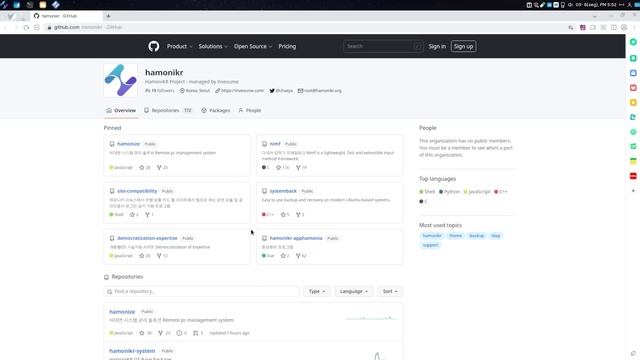
Task: Open the Language filter dropdown
Action: pyautogui.click(x=353, y=291)
